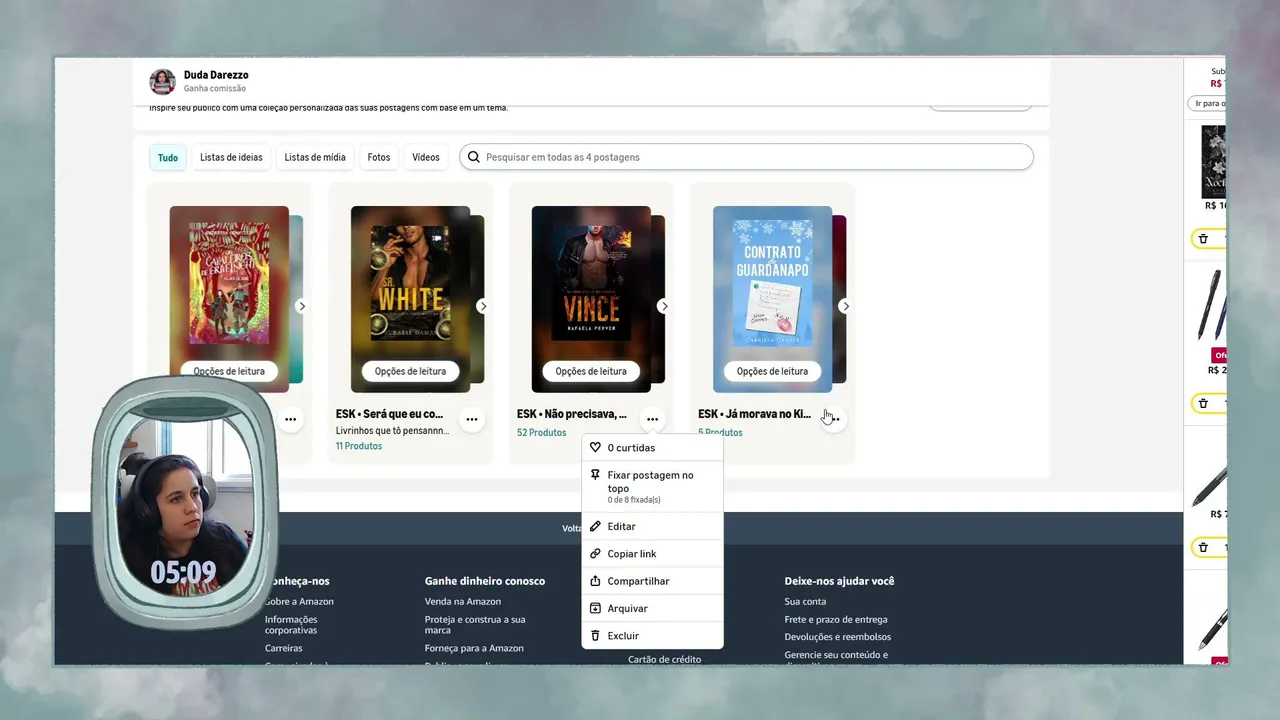Open 'Proteja e construa a sua marca' link
The height and width of the screenshot is (720, 1280).
[475, 625]
